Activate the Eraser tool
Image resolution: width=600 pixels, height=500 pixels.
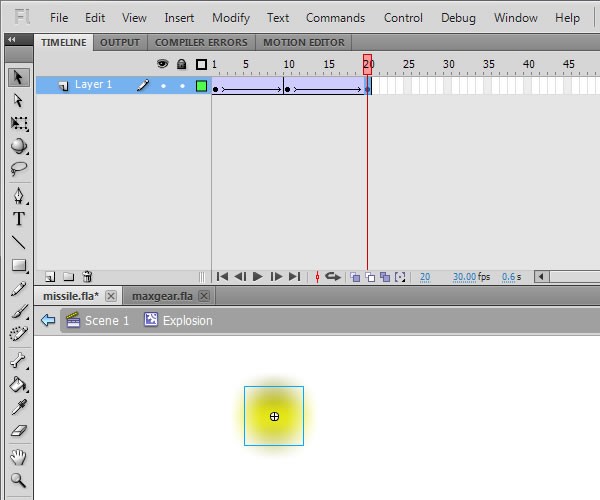pyautogui.click(x=18, y=431)
